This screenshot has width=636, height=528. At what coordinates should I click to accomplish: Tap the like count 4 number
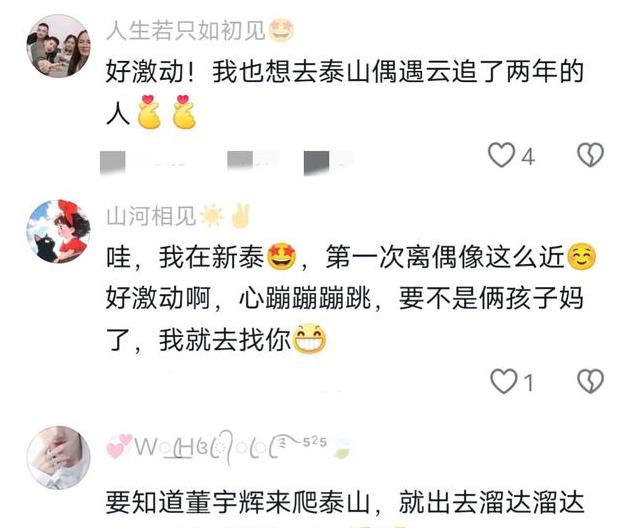(528, 157)
